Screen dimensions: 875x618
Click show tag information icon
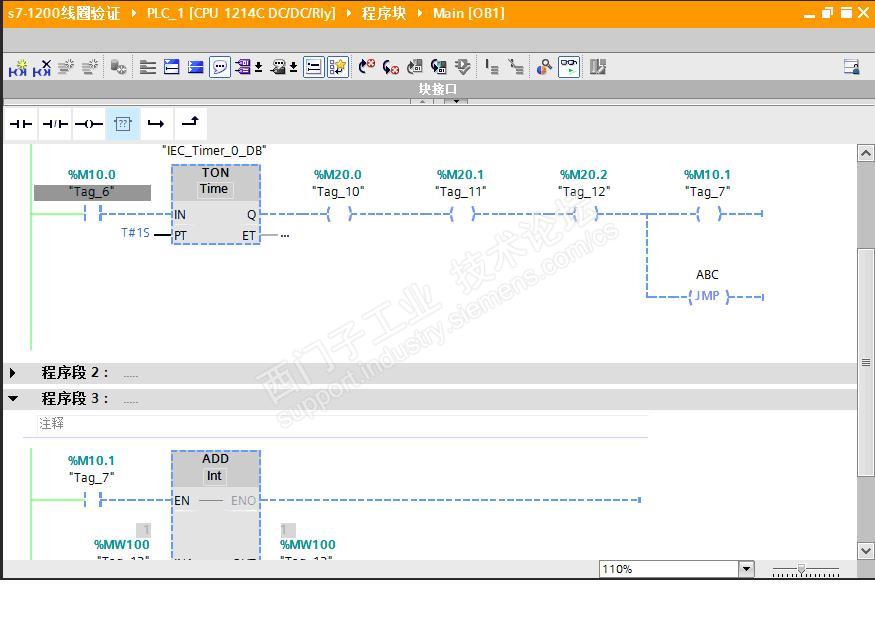[x=278, y=68]
